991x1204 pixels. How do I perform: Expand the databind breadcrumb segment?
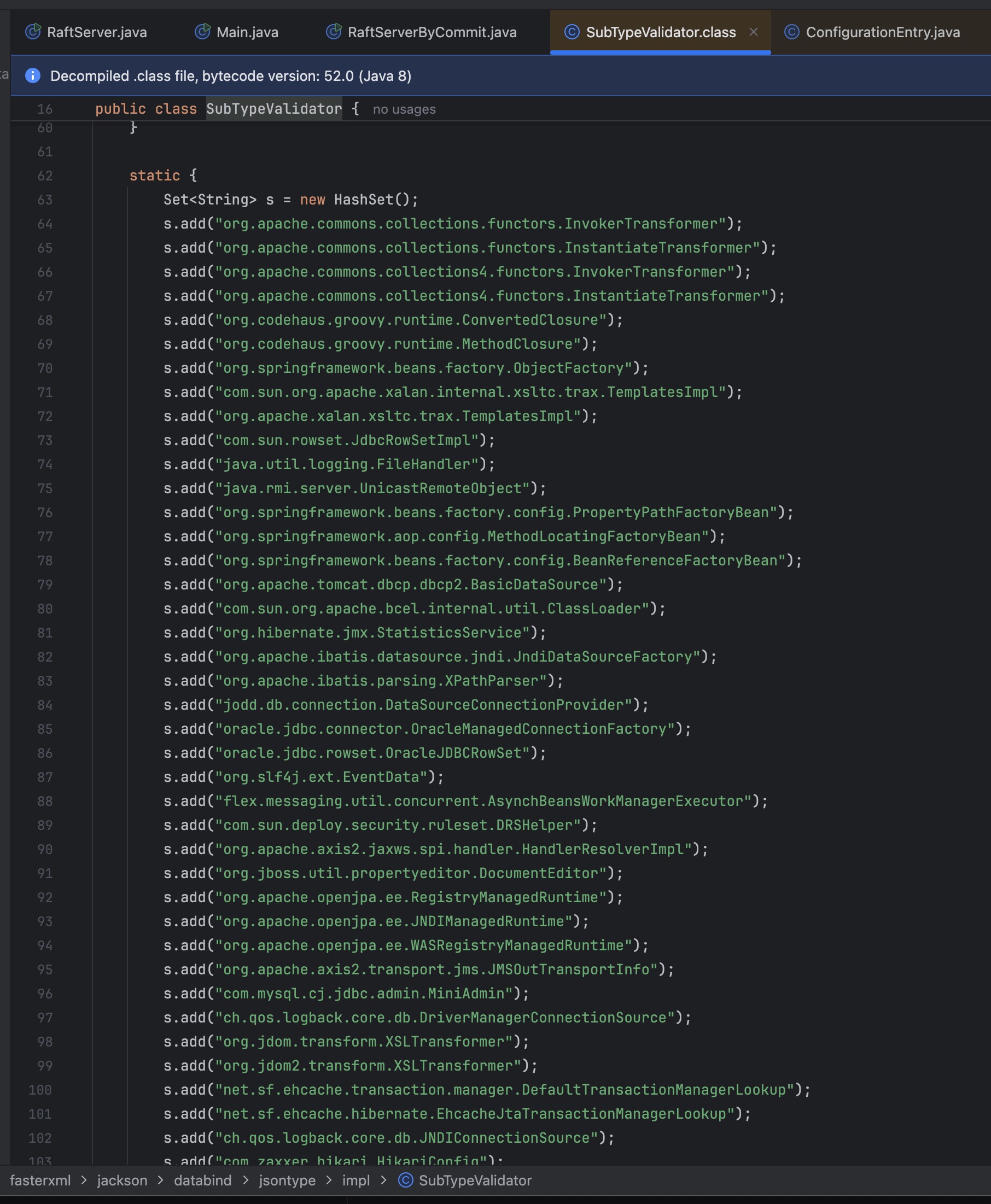point(203,1180)
